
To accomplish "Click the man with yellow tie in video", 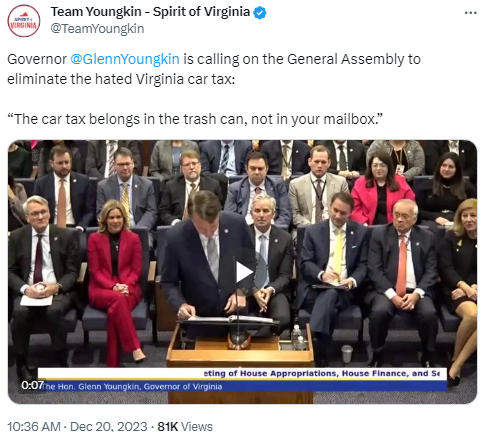I will [335, 267].
